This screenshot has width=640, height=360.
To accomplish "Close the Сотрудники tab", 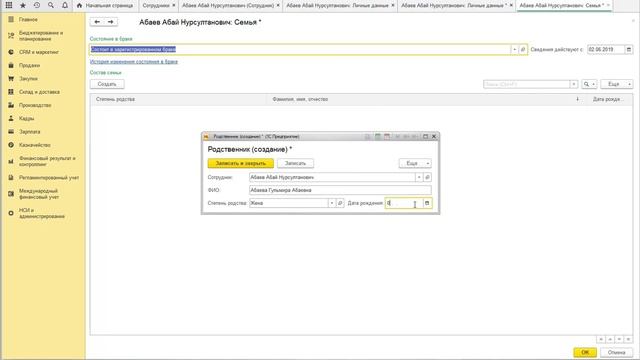I will 173,6.
